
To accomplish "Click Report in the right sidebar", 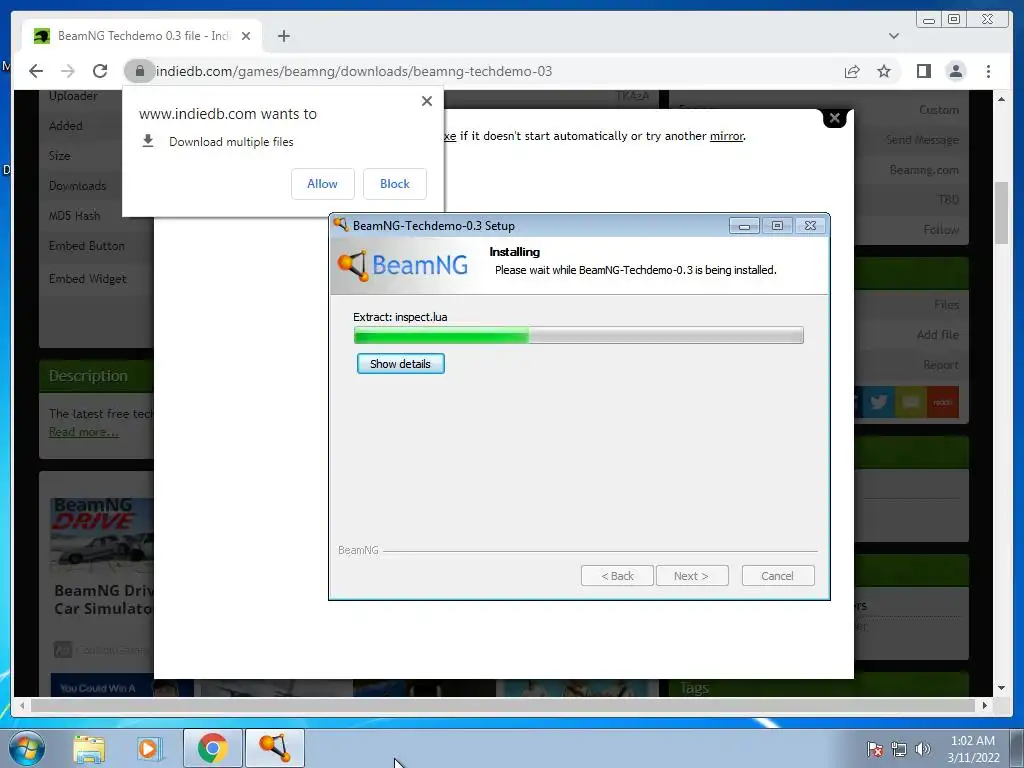I will (940, 365).
